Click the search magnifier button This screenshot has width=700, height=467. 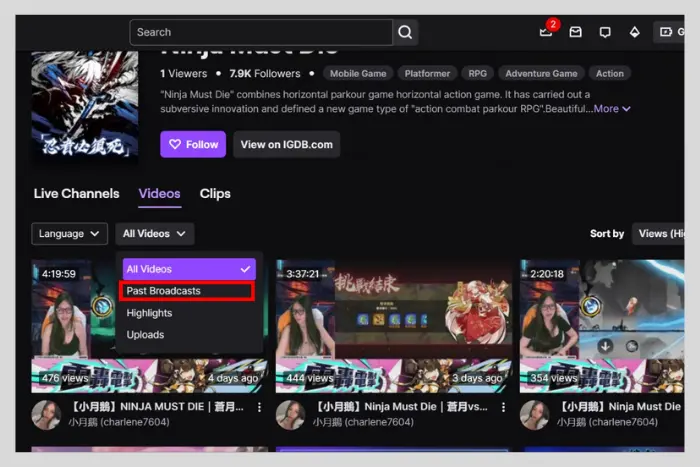click(x=405, y=32)
